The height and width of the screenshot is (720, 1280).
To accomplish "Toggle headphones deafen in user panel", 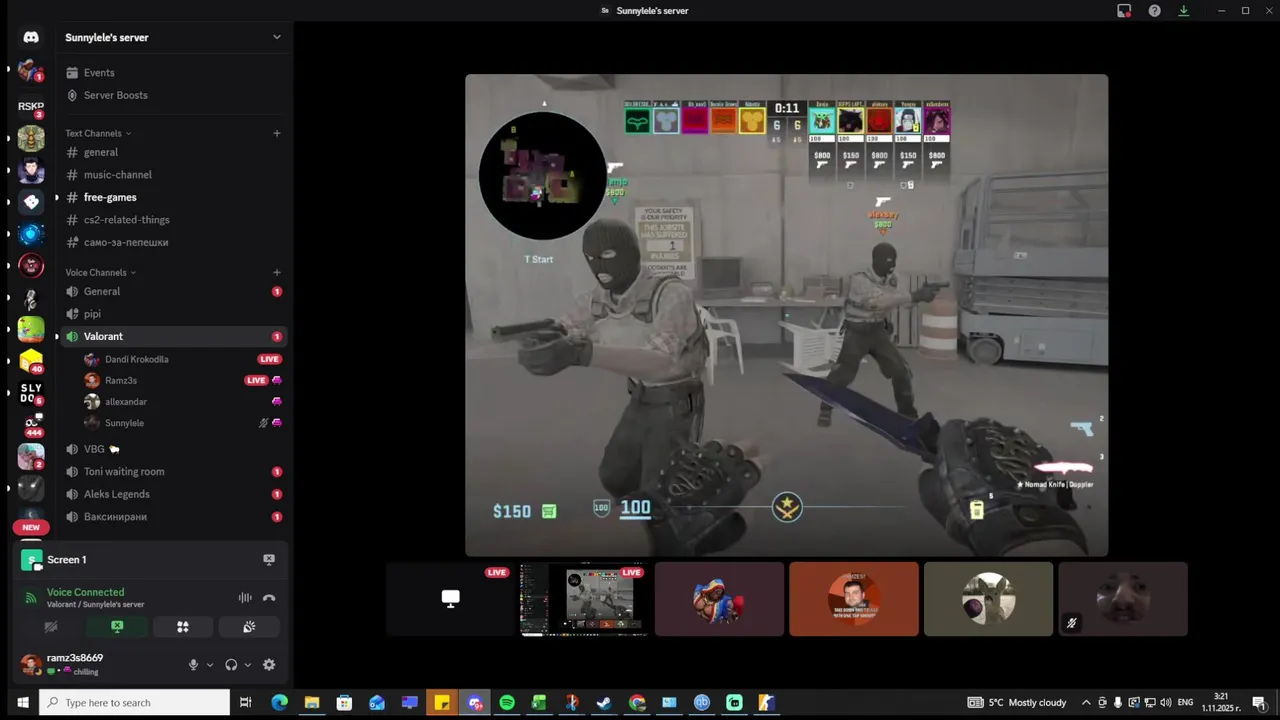I will (x=231, y=665).
